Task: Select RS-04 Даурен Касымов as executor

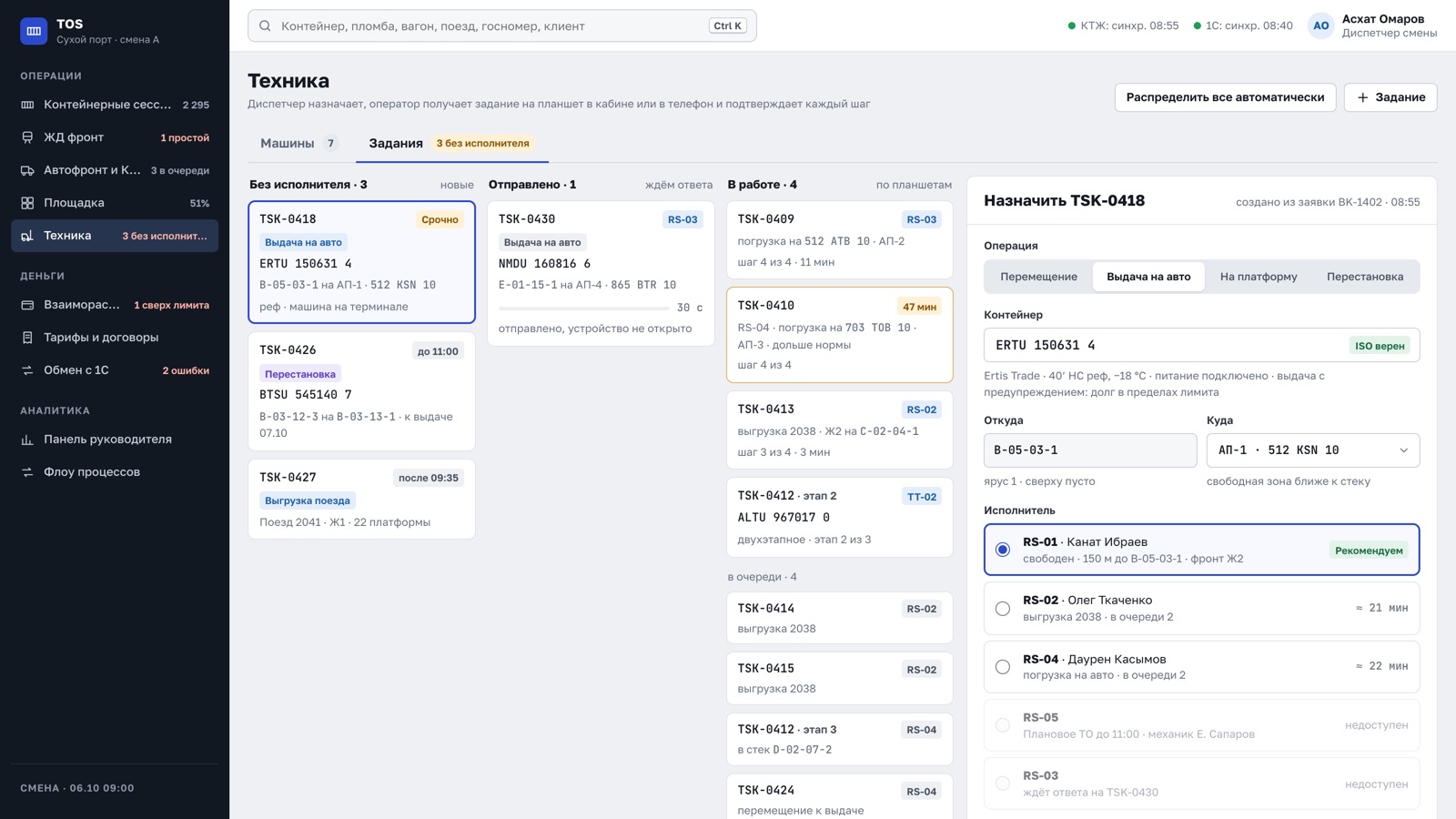Action: pyautogui.click(x=1003, y=667)
